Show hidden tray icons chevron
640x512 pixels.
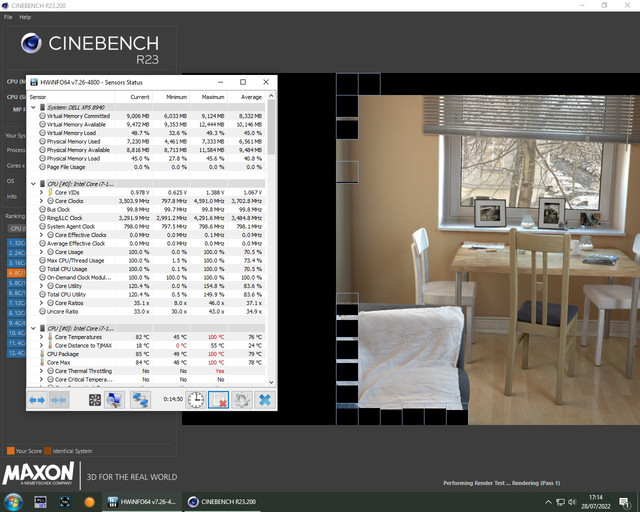pos(548,502)
